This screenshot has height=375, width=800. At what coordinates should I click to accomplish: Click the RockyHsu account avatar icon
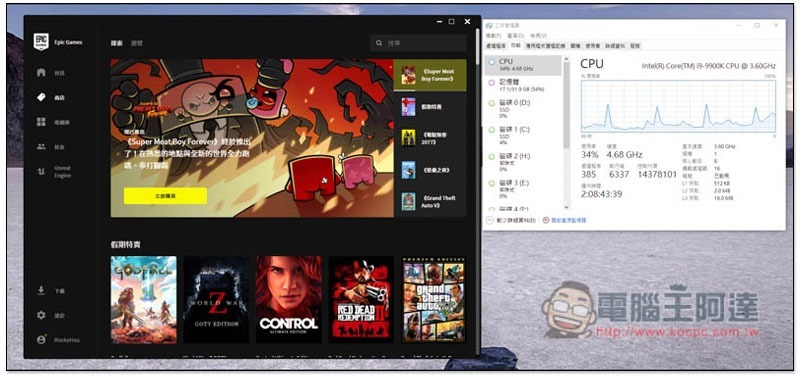tap(41, 339)
